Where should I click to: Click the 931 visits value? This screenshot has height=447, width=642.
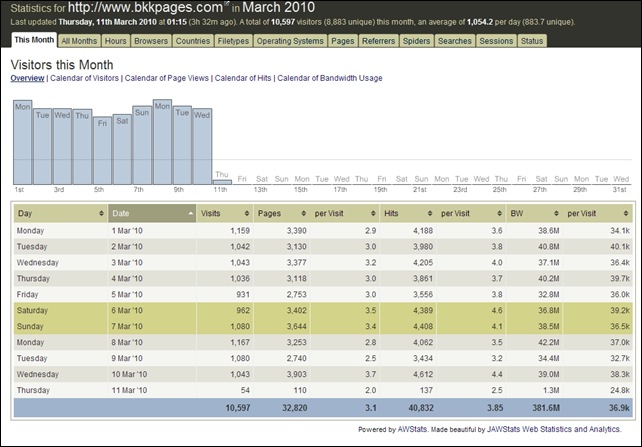click(243, 294)
